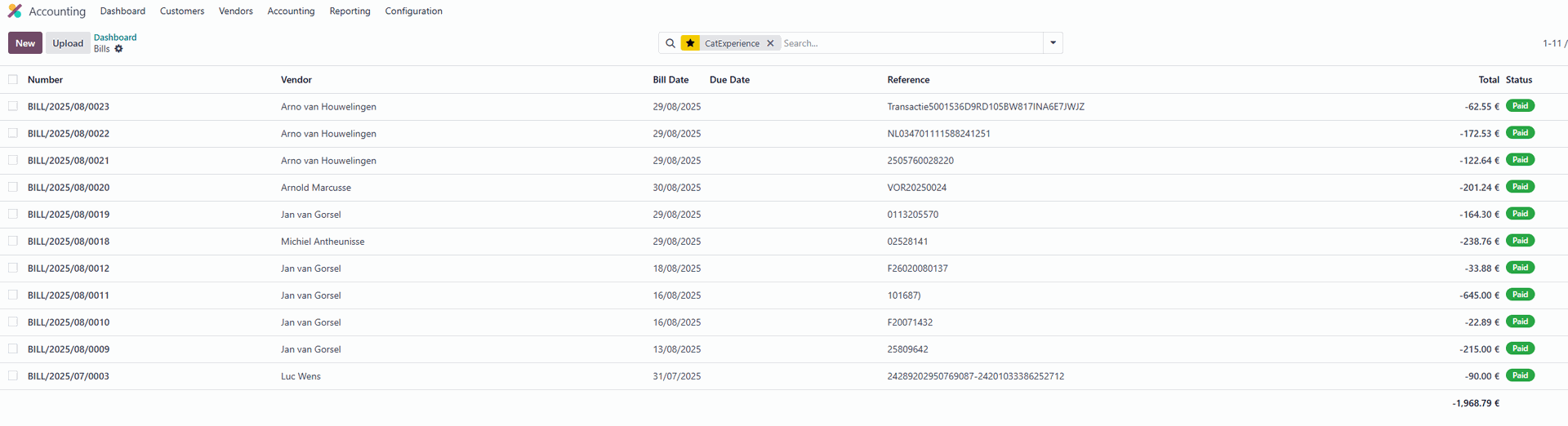This screenshot has width=1568, height=426.
Task: Click Paid badge on BILL/2025/08/0011
Action: click(x=1520, y=295)
